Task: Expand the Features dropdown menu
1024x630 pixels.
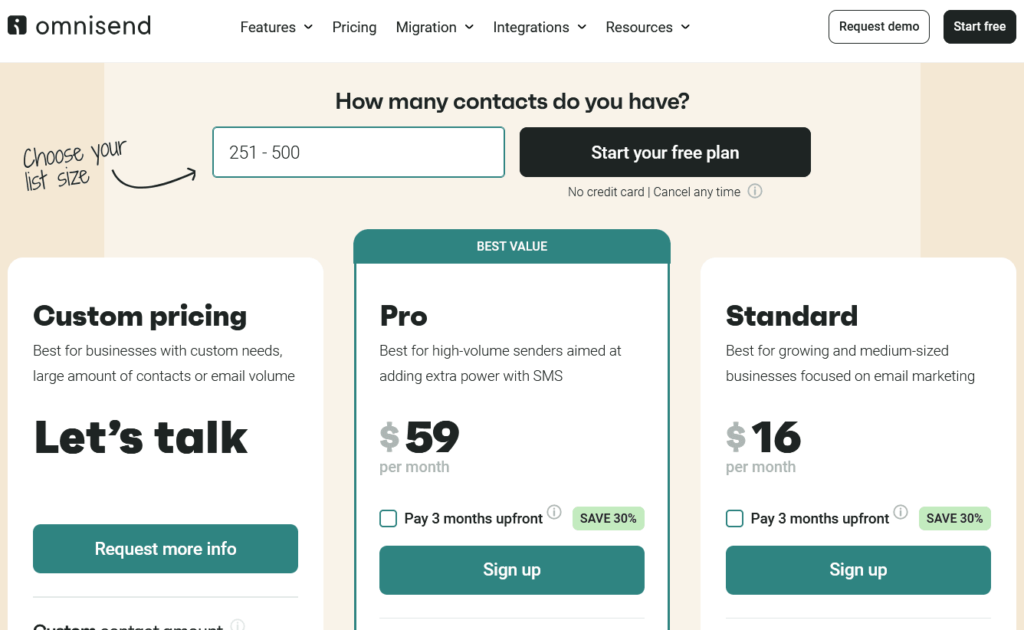Action: [276, 27]
